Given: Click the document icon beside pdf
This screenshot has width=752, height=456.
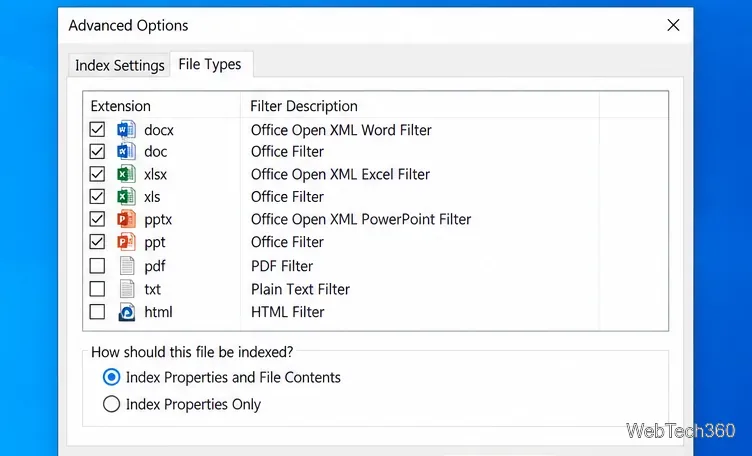Looking at the screenshot, I should point(127,266).
